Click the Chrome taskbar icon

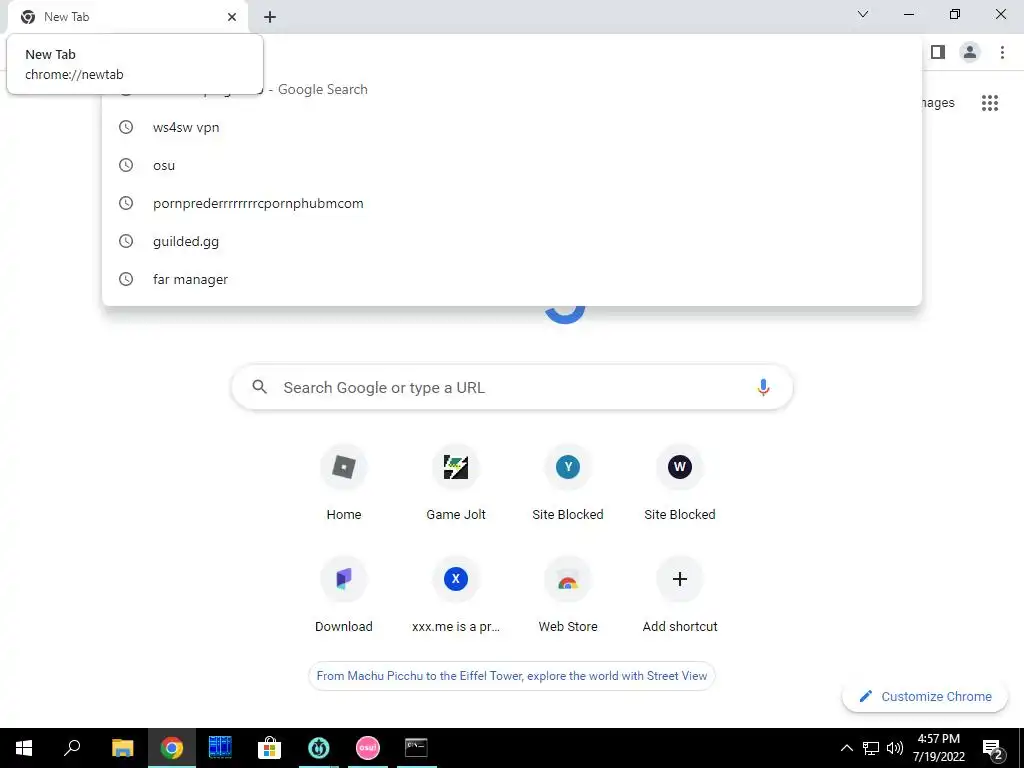(x=172, y=748)
